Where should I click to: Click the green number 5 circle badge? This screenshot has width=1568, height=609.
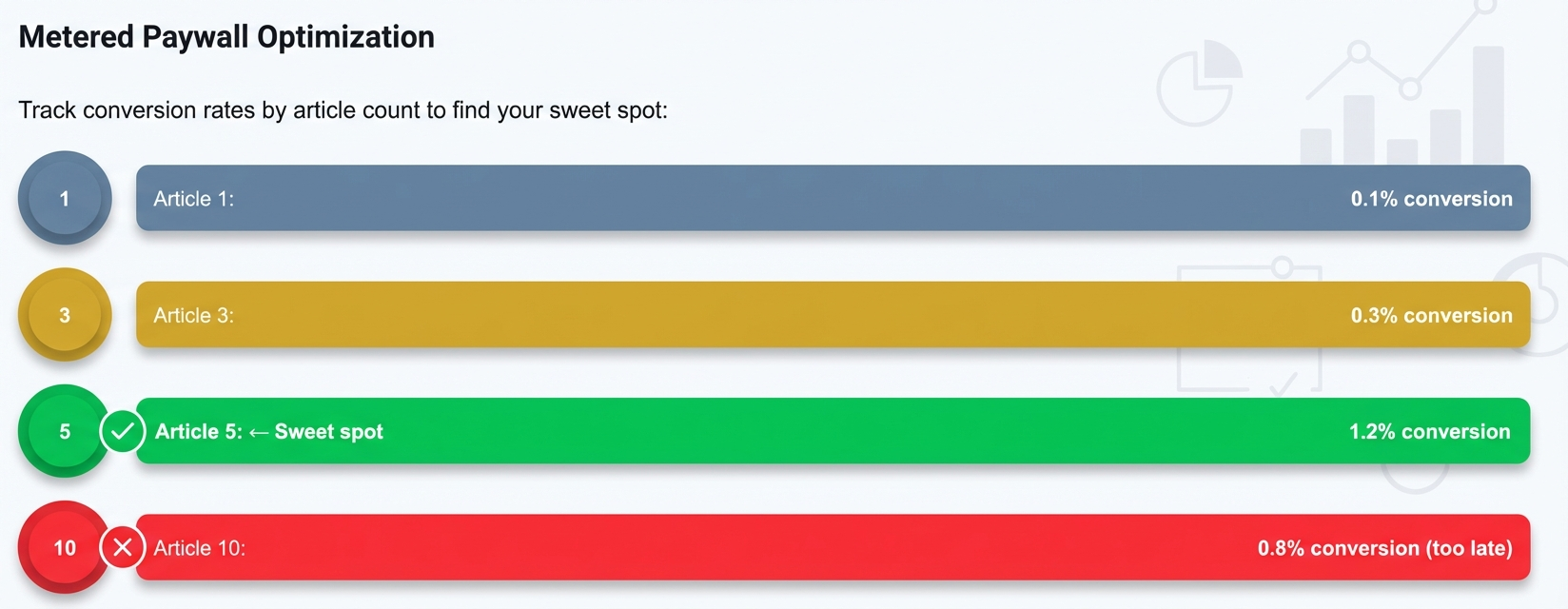tap(63, 431)
